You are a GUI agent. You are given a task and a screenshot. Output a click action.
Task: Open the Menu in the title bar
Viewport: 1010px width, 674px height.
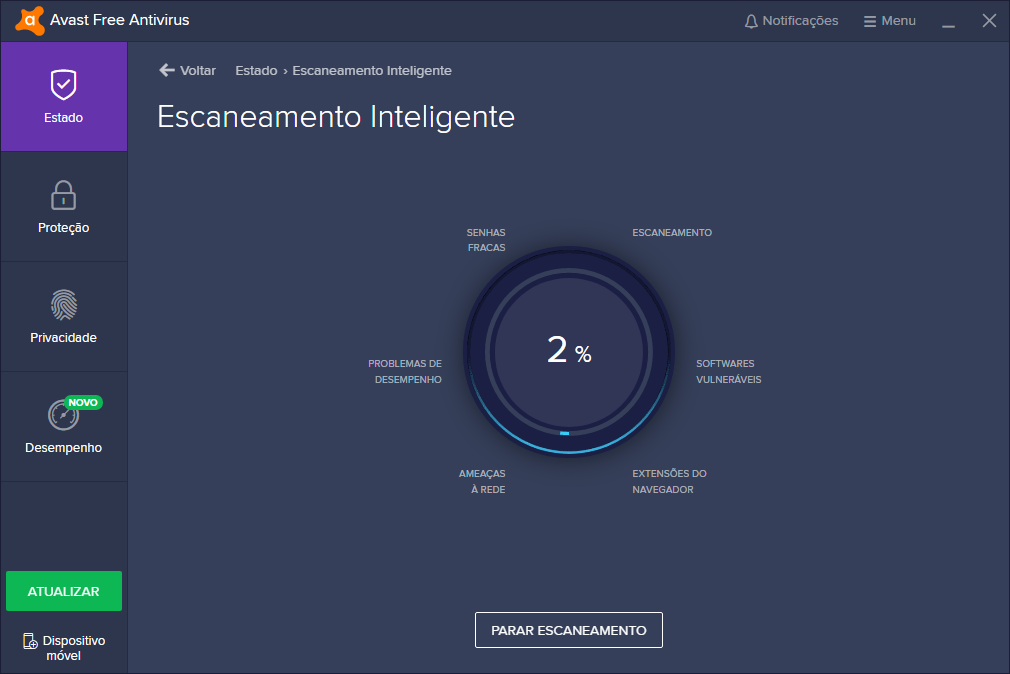[889, 19]
